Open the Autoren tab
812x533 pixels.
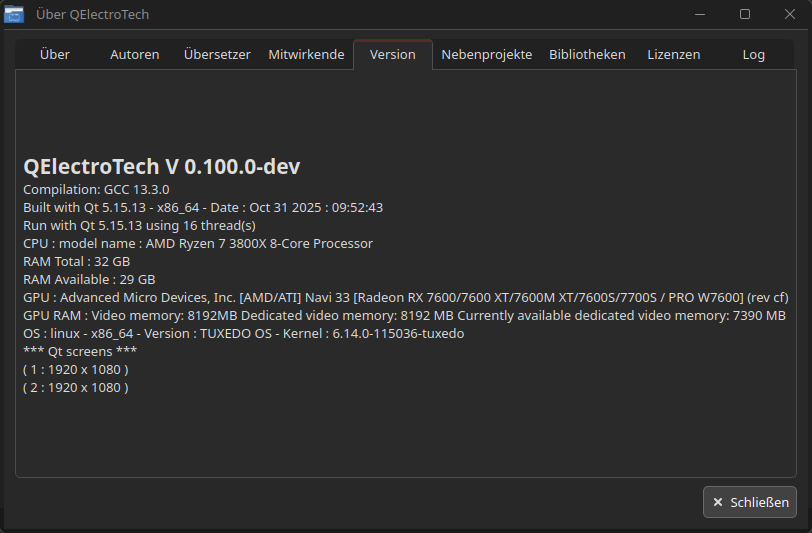pyautogui.click(x=135, y=55)
